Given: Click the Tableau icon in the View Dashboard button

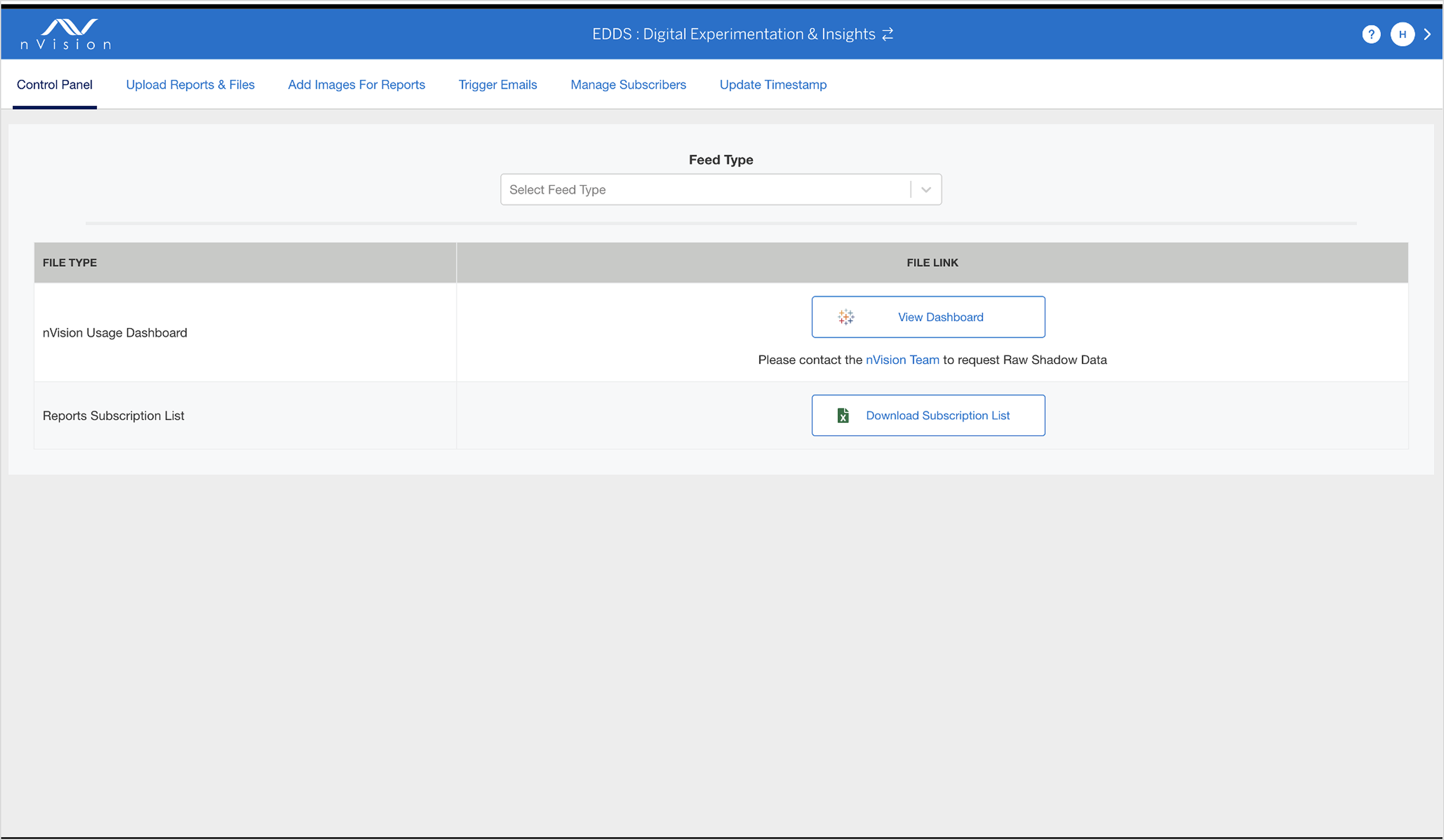Looking at the screenshot, I should pyautogui.click(x=846, y=317).
